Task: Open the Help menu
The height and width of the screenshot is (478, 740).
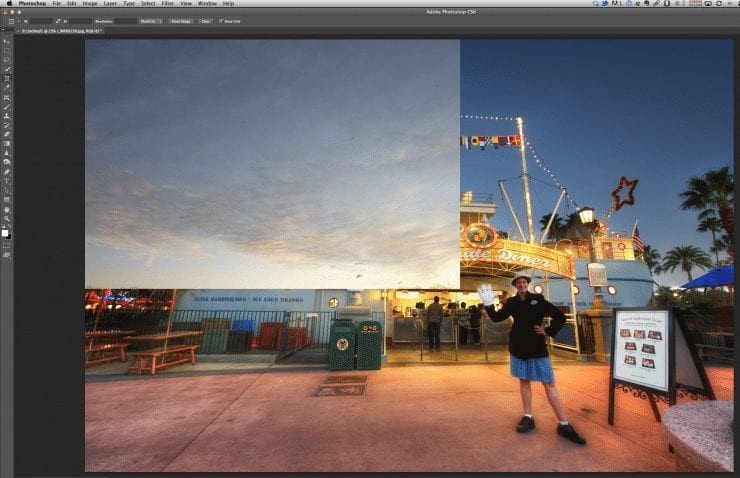Action: pyautogui.click(x=228, y=3)
